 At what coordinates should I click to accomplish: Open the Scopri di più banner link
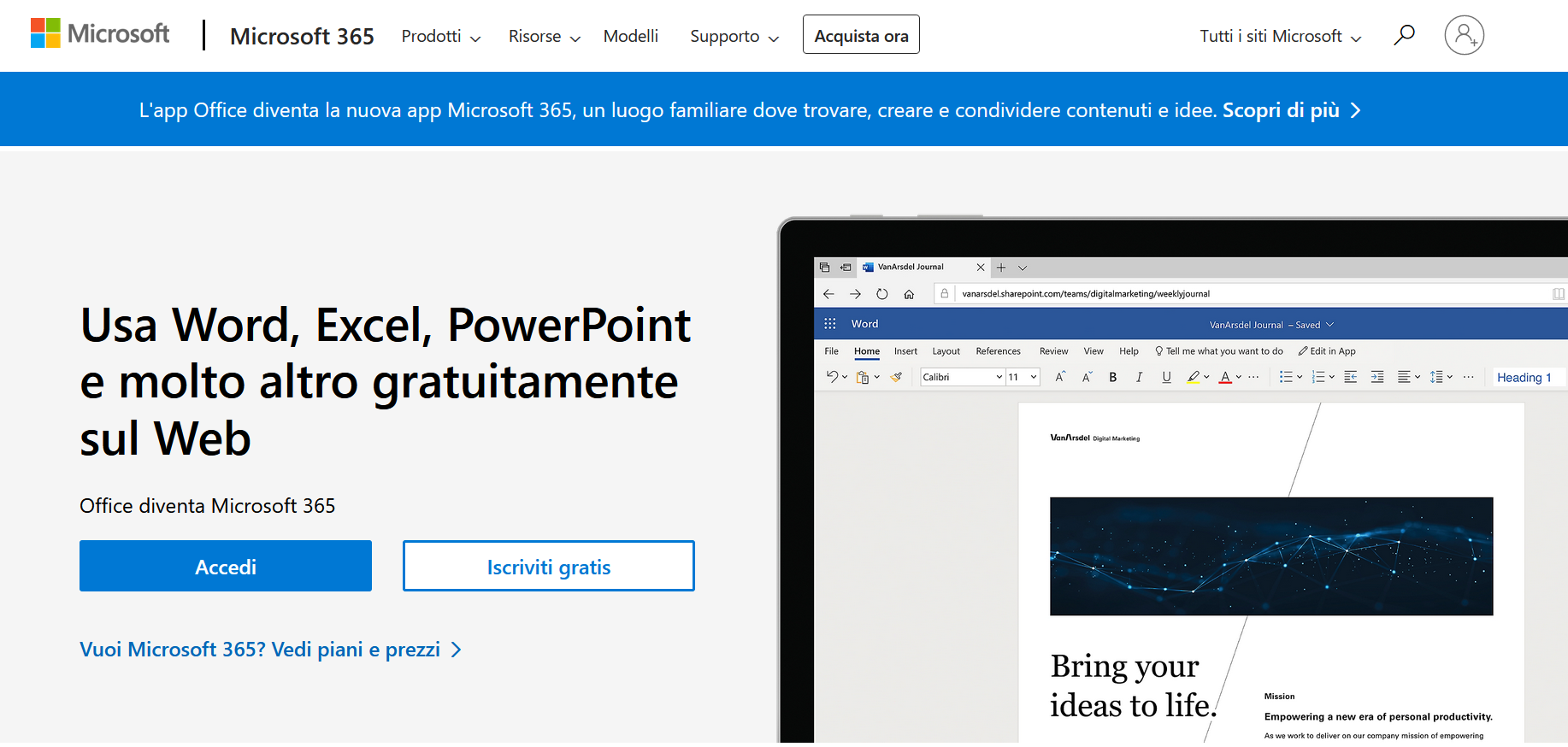pyautogui.click(x=1291, y=110)
